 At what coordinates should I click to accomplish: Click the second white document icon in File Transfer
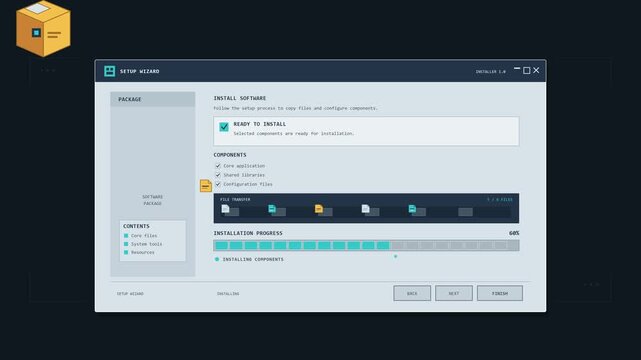pos(365,209)
